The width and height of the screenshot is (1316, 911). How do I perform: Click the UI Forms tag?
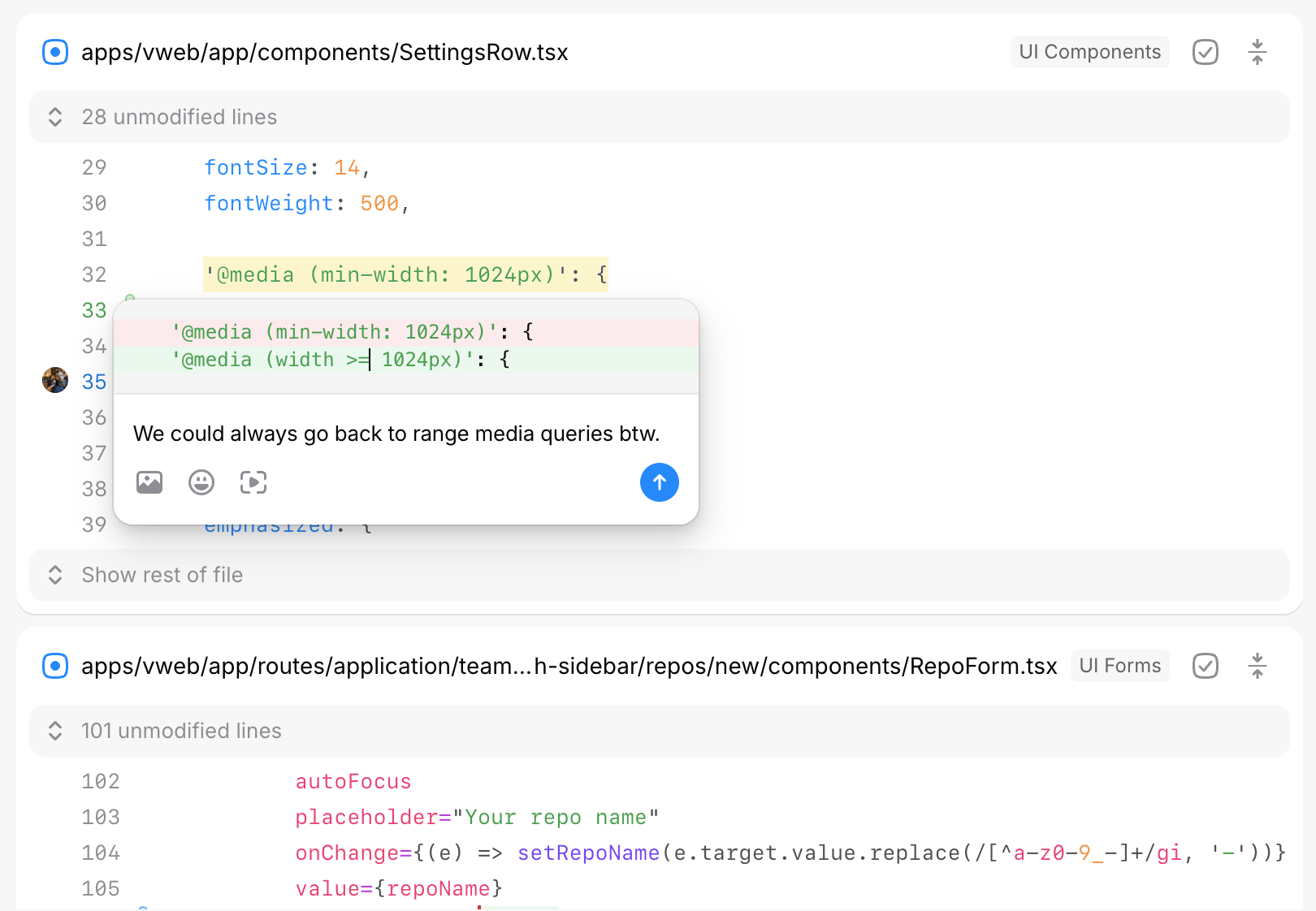[x=1119, y=666]
